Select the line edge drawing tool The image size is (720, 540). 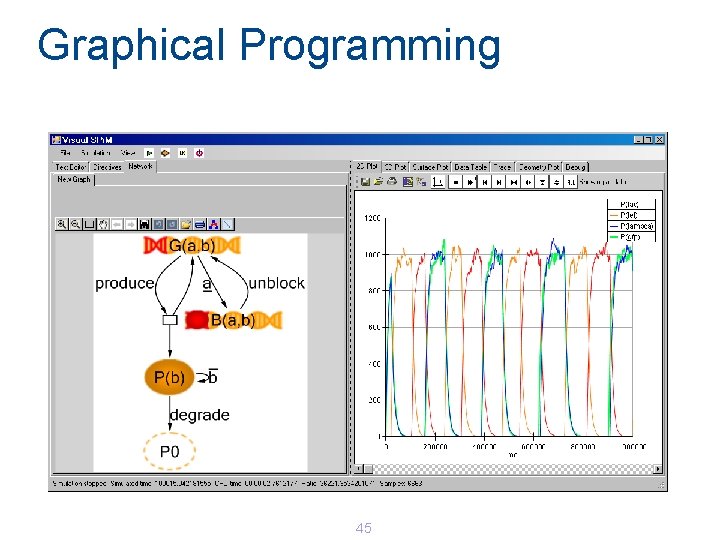pyautogui.click(x=227, y=224)
